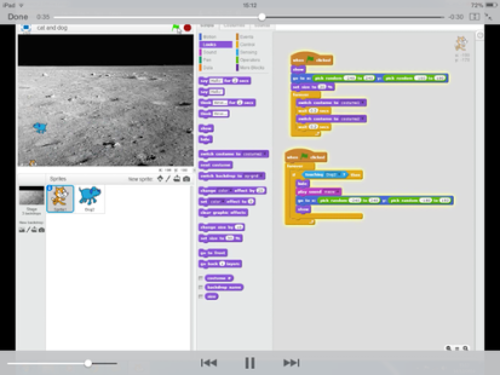Stop the project with the red stop button
500x375 pixels.
click(187, 28)
